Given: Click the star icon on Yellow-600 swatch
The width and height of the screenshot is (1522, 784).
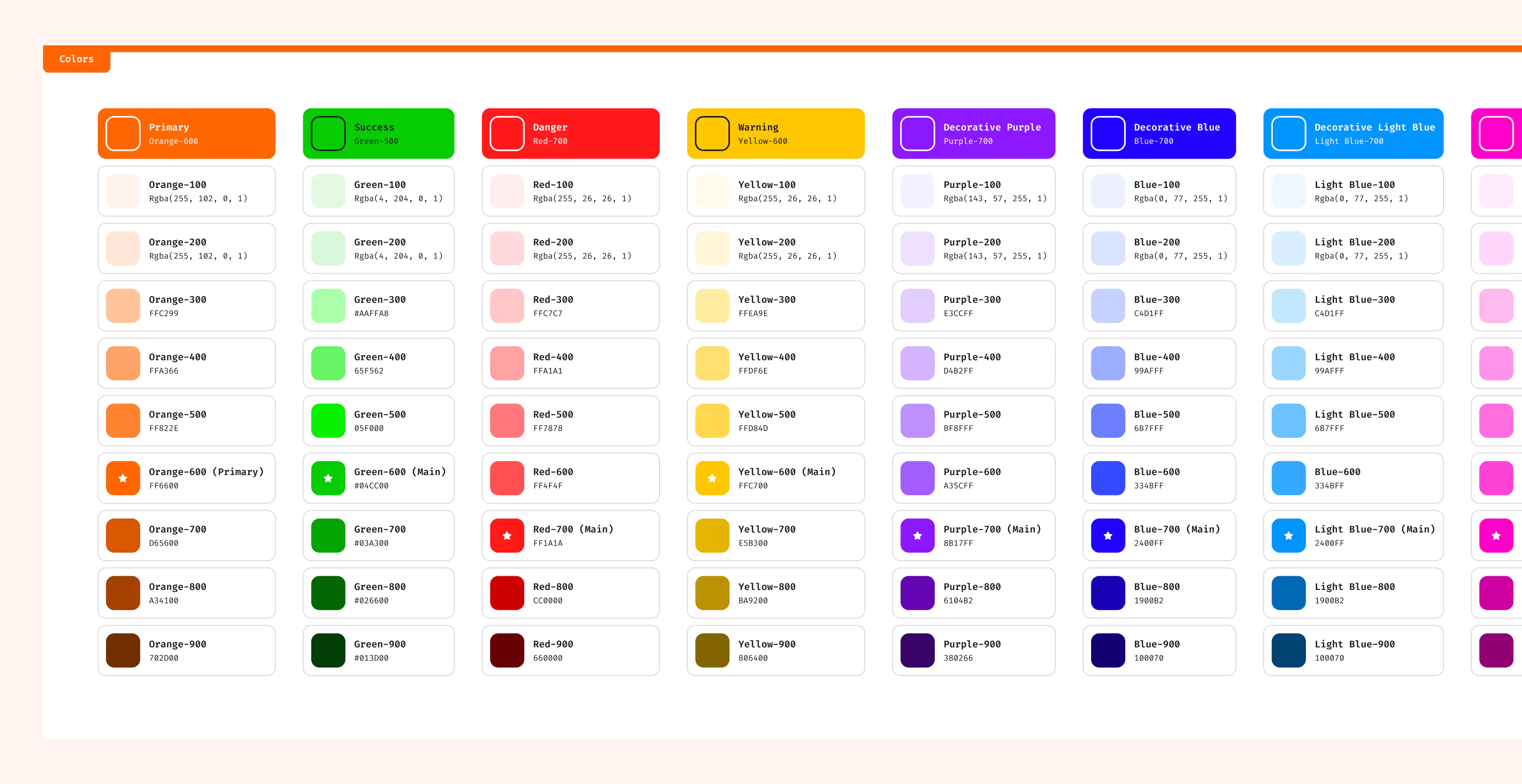Looking at the screenshot, I should point(712,478).
